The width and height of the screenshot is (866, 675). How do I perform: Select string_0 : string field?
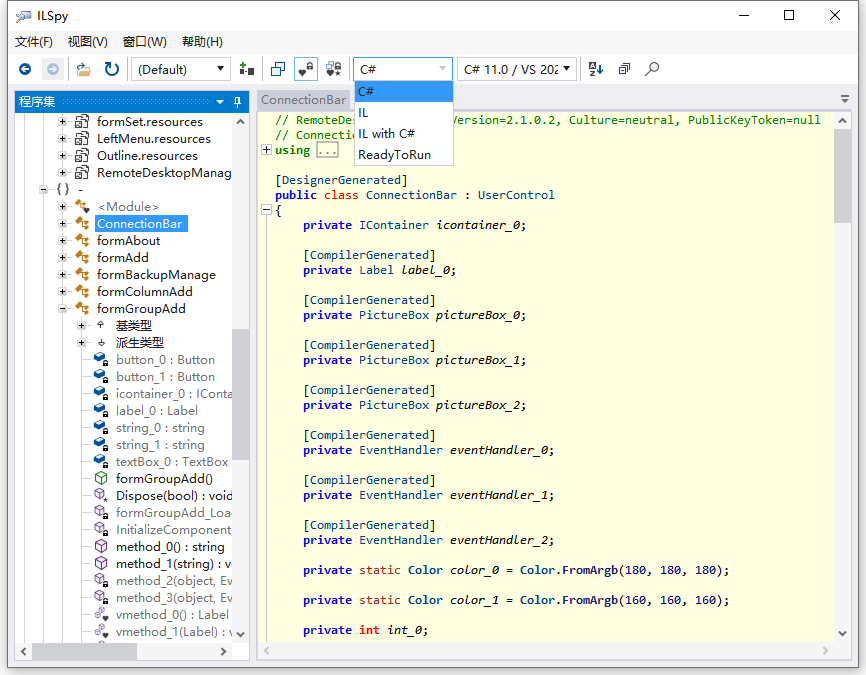click(x=160, y=428)
